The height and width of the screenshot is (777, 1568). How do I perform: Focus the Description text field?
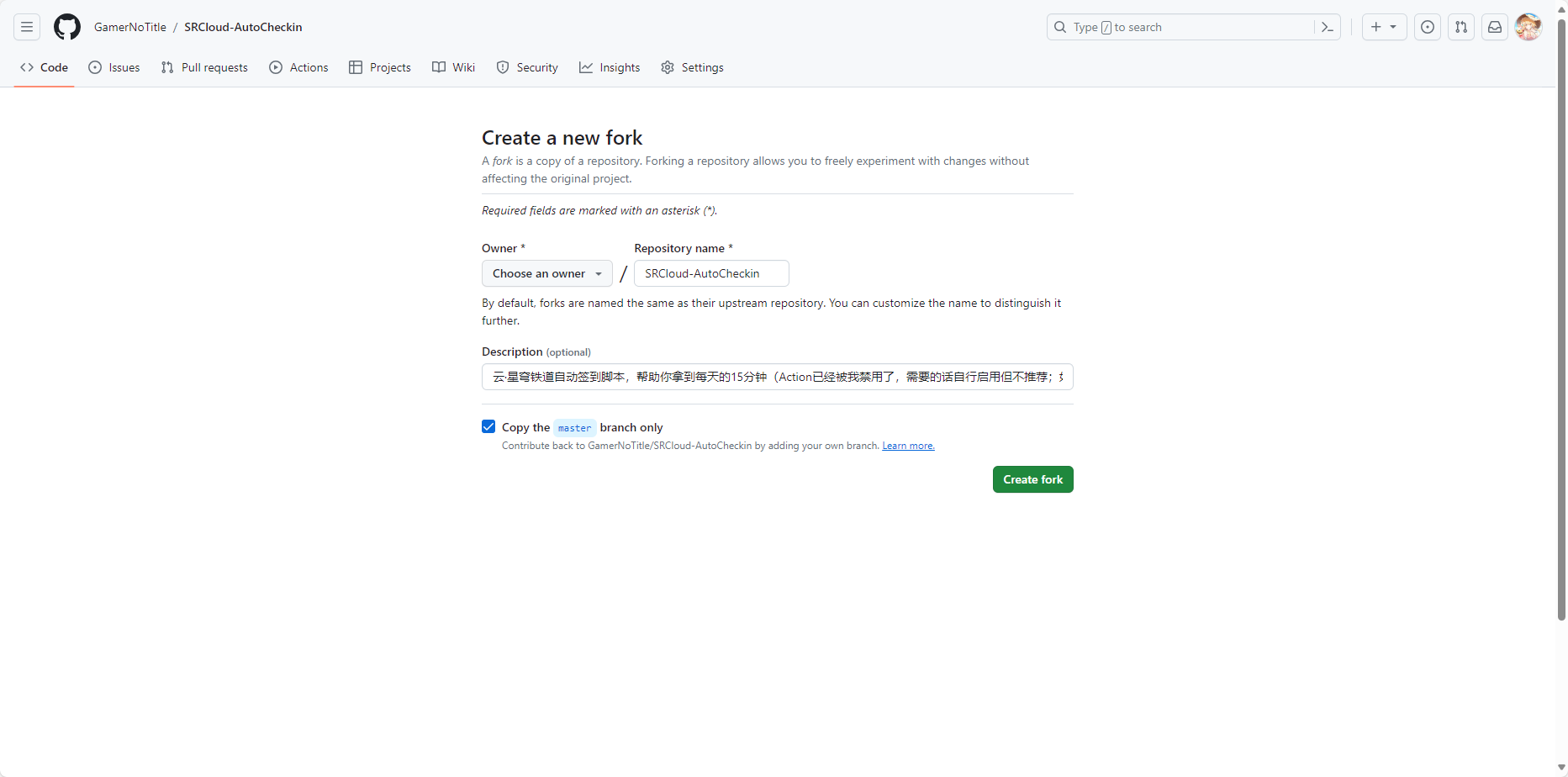point(777,377)
